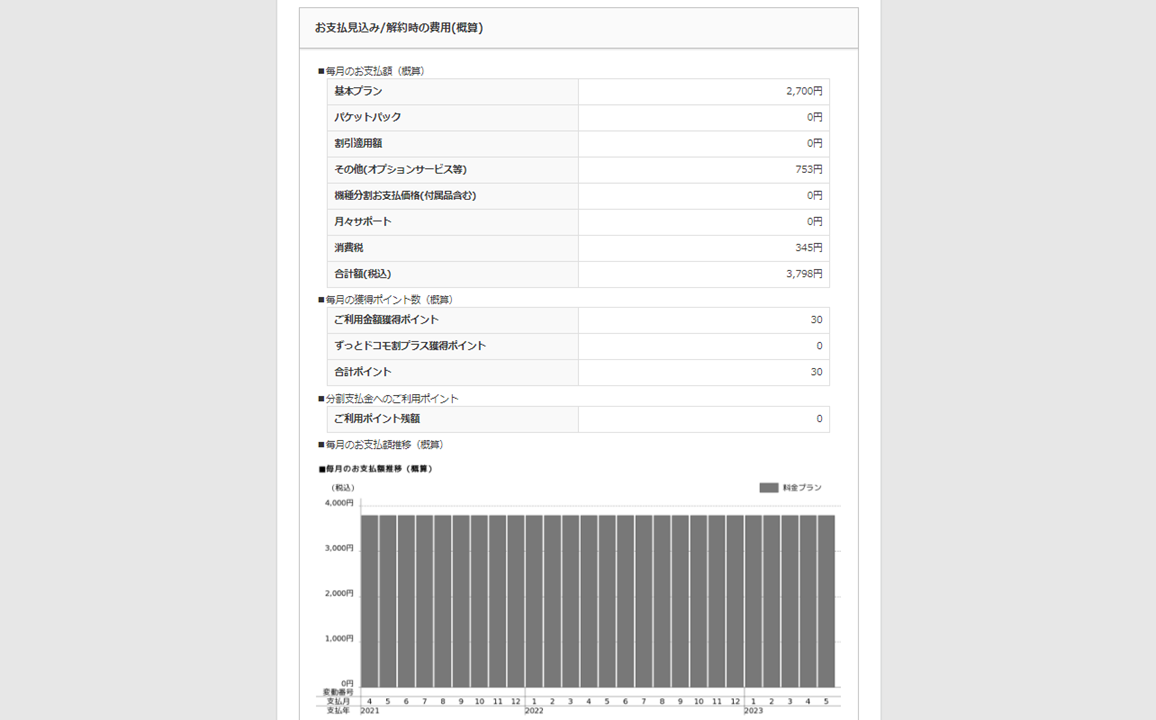Screen dimensions: 1156x720
Task: Select the 30 value for 合計ポイント
Action: pos(816,372)
